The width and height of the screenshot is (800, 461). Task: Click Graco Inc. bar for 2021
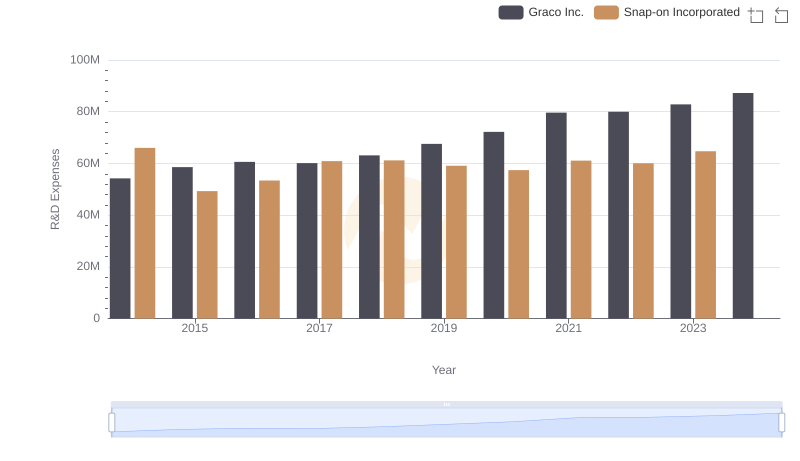point(556,216)
